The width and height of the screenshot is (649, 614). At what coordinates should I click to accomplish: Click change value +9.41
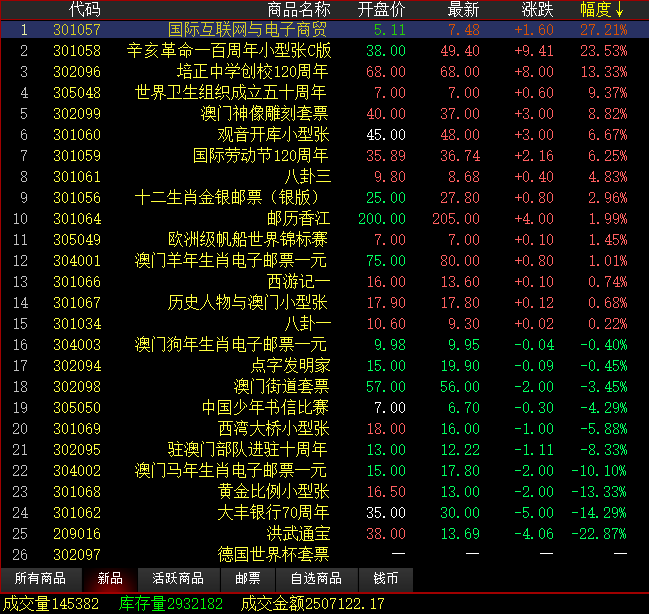point(534,51)
